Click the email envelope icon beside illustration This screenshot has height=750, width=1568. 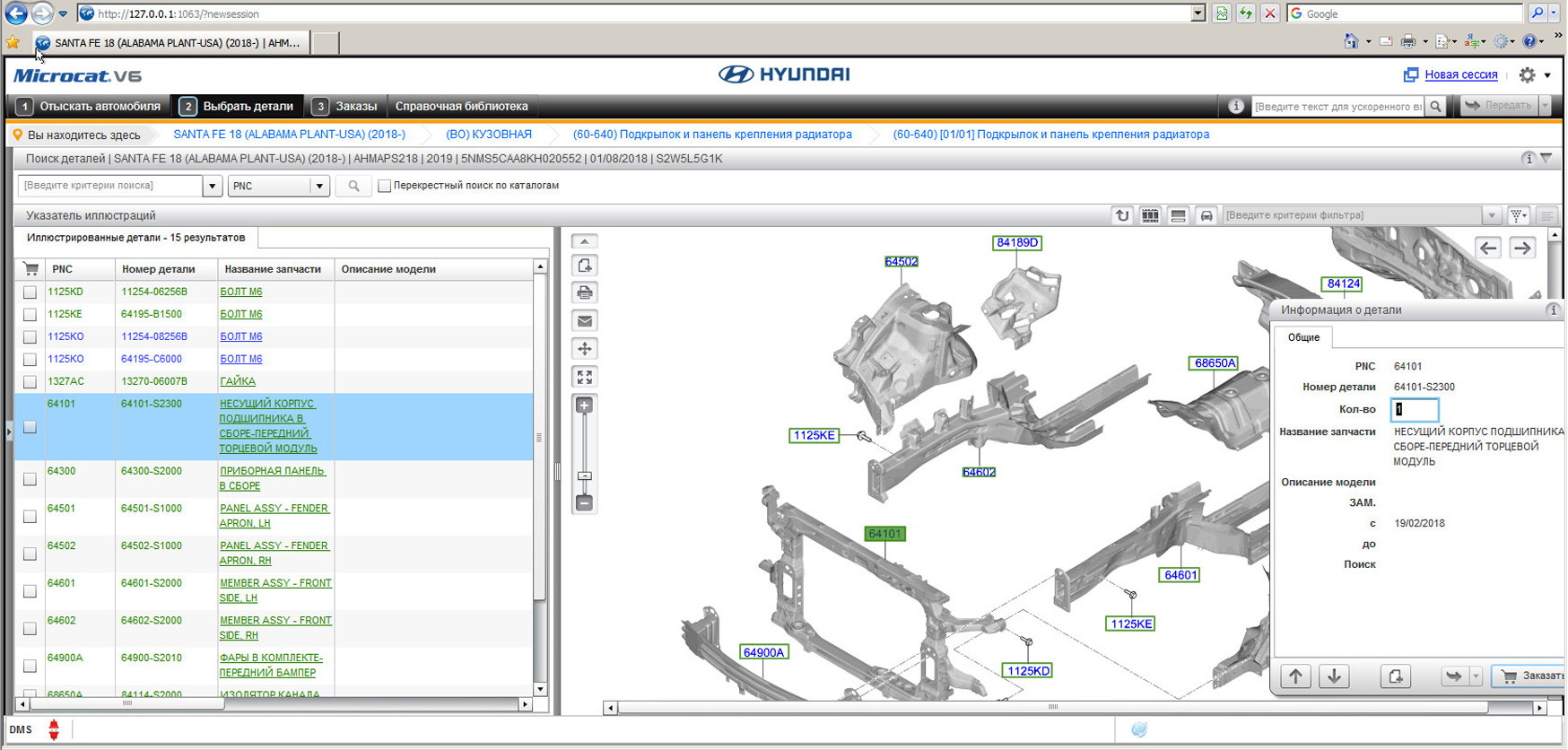[x=585, y=321]
